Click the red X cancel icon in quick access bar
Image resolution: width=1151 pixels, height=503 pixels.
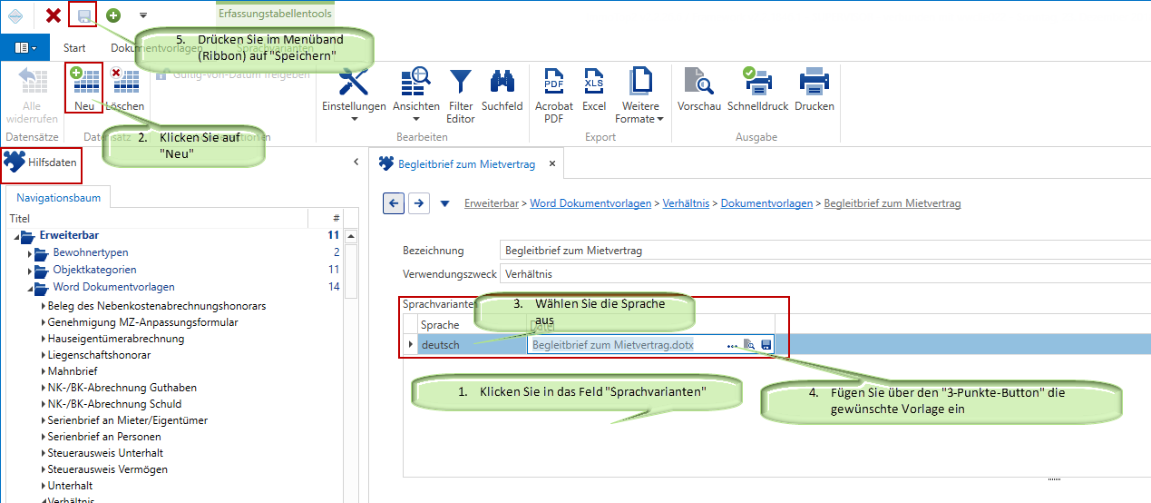pyautogui.click(x=53, y=15)
